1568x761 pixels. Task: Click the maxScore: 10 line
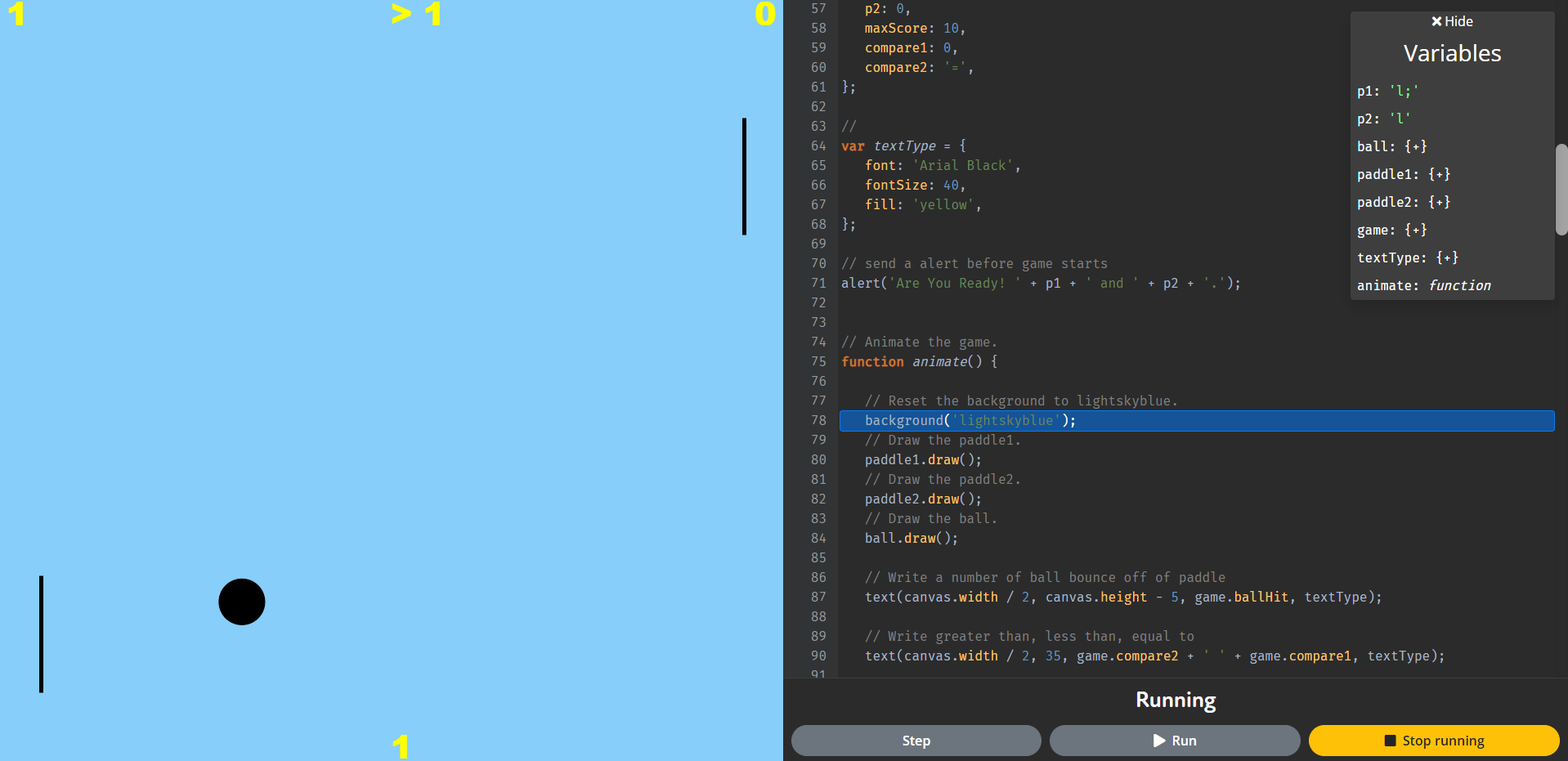coord(915,28)
